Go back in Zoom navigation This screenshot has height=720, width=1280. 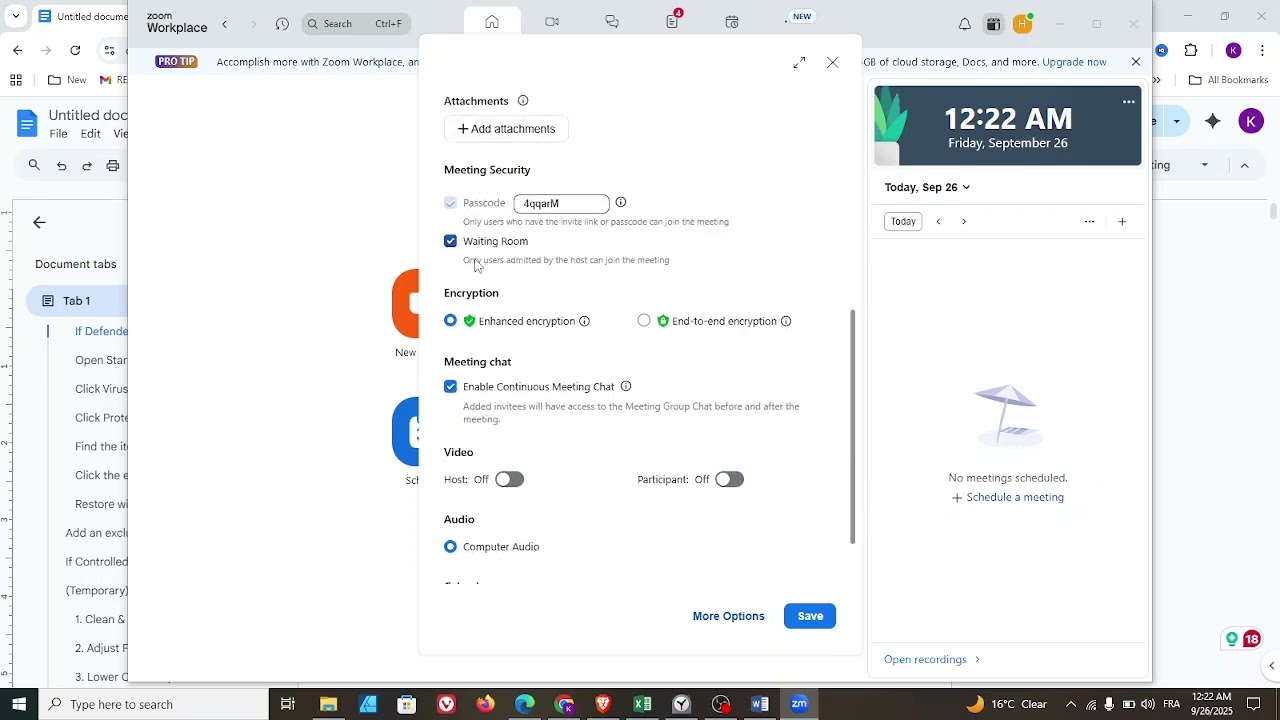[x=225, y=24]
